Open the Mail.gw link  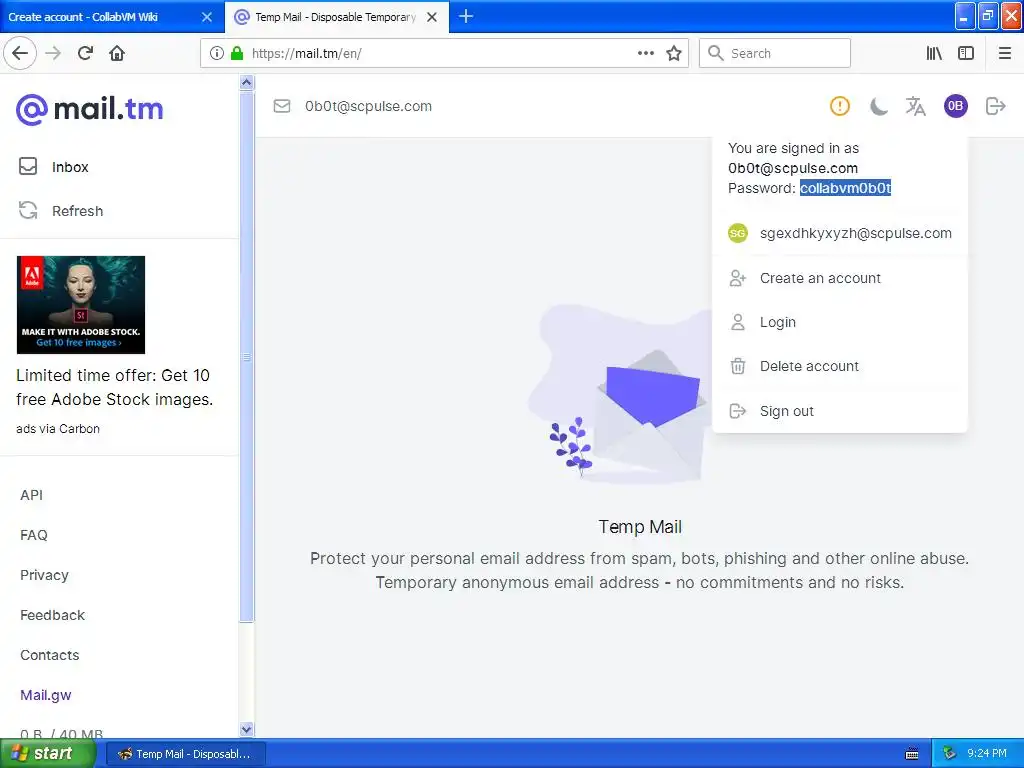click(x=46, y=695)
